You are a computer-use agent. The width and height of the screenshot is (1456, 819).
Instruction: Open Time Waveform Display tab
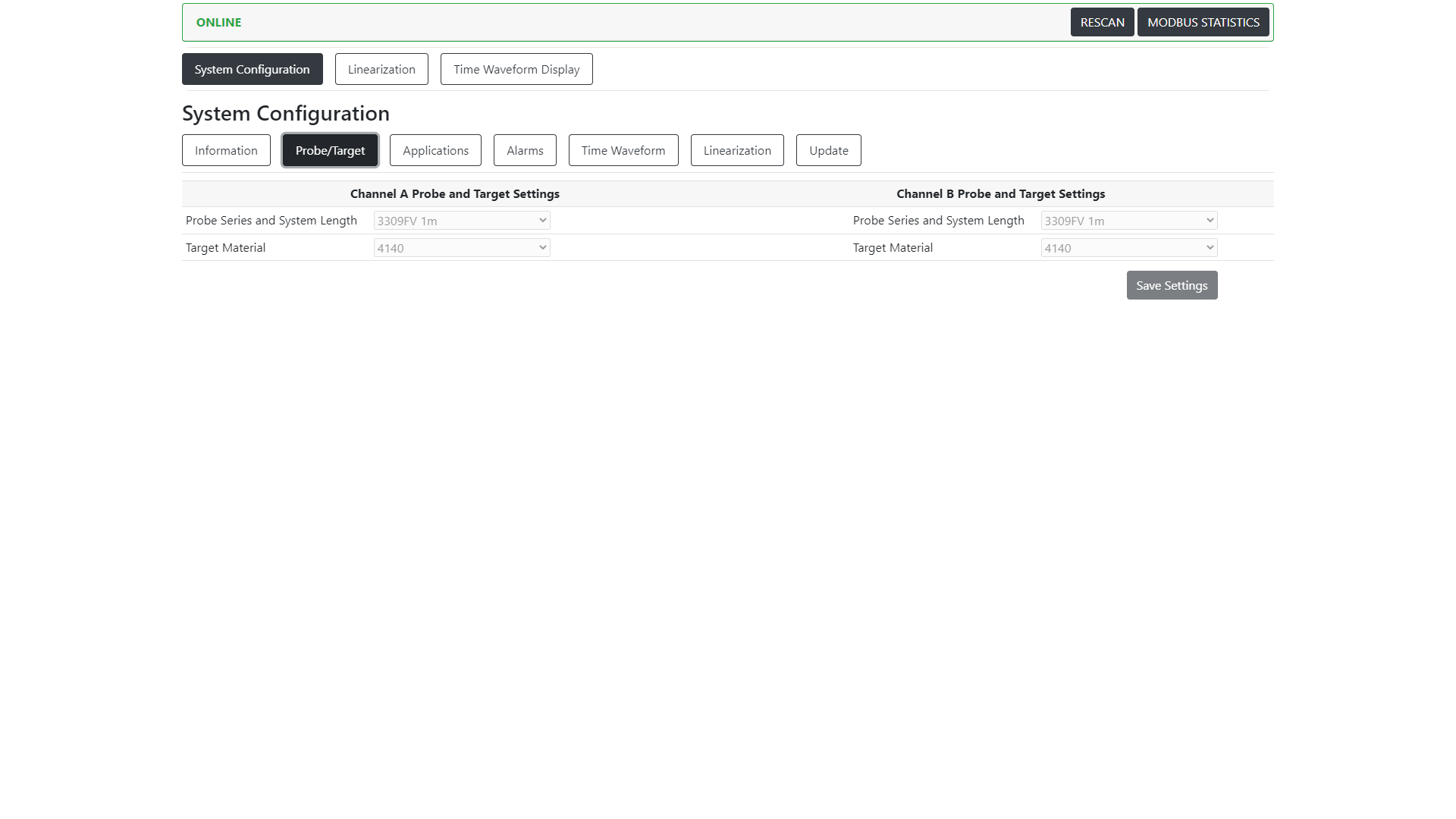click(x=516, y=69)
